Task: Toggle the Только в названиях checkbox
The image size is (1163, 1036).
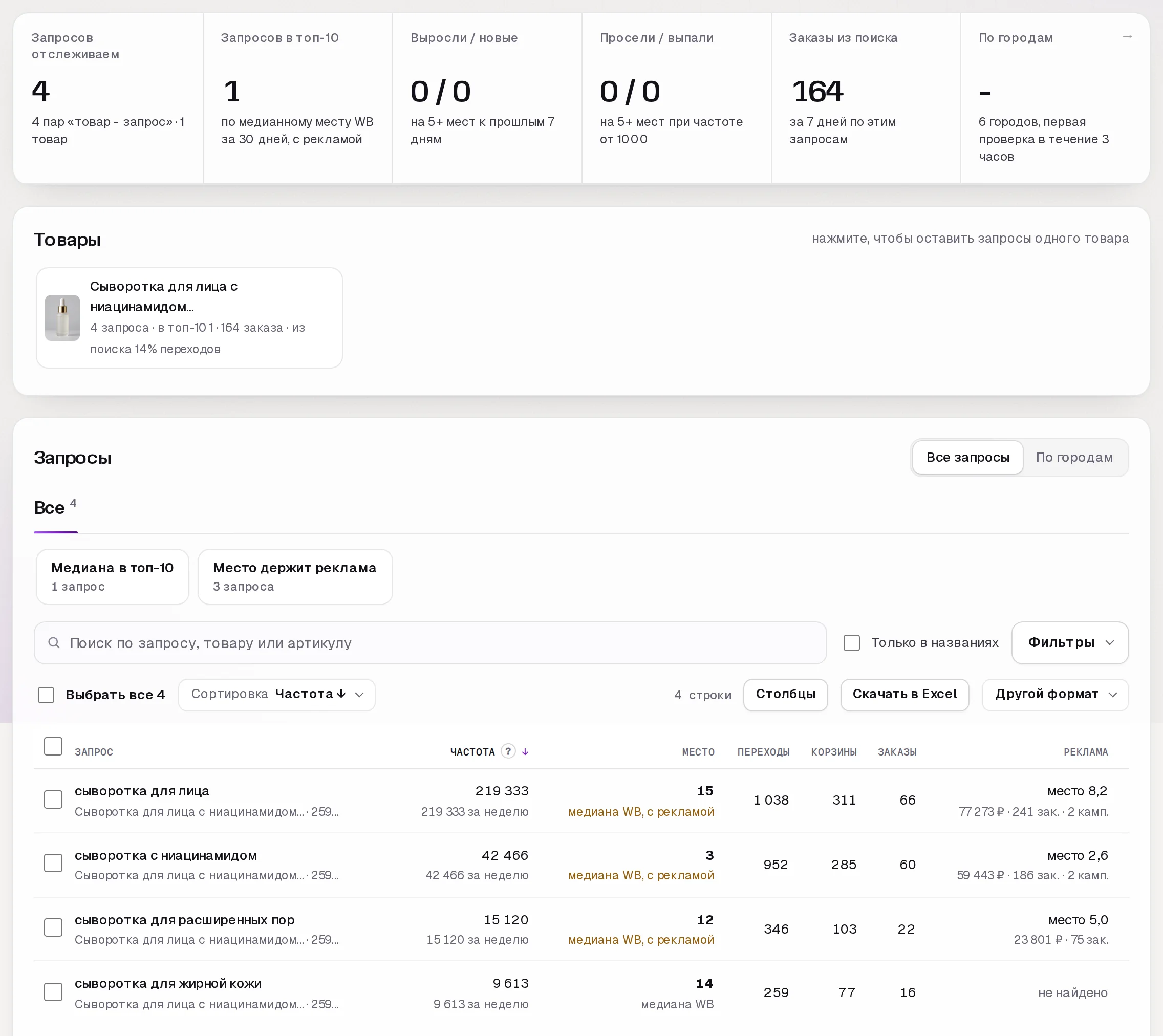Action: (x=852, y=643)
